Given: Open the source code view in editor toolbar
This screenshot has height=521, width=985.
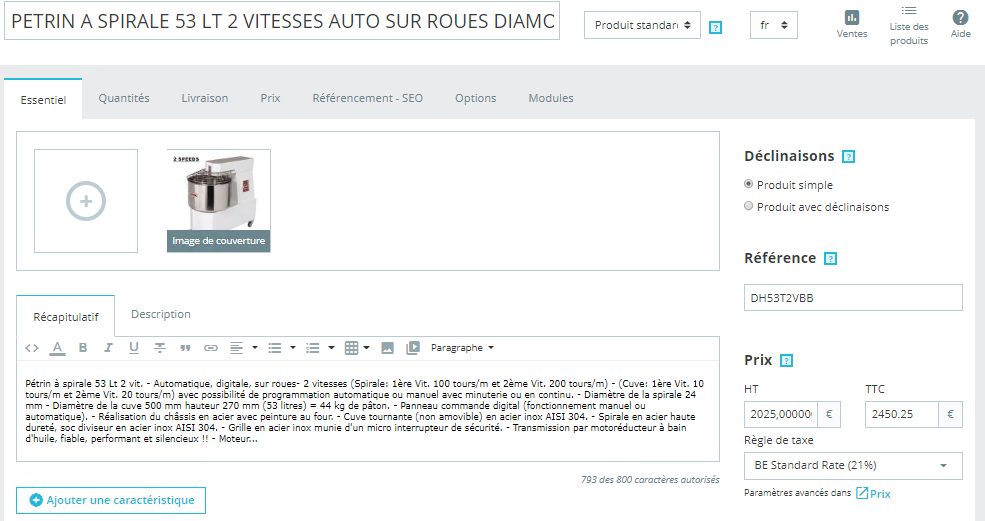Looking at the screenshot, I should (x=32, y=348).
